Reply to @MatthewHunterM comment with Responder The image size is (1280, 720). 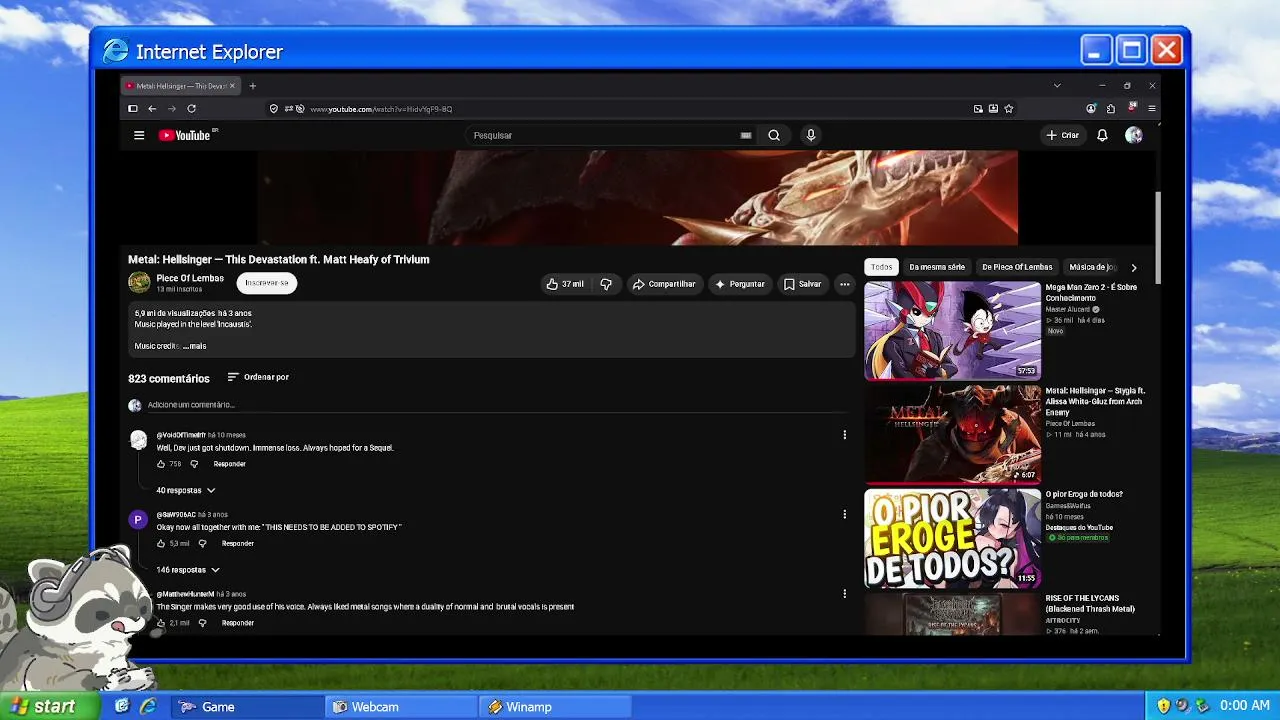coord(237,623)
